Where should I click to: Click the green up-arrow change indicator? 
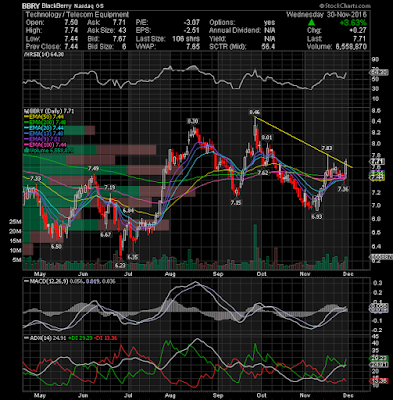311,23
